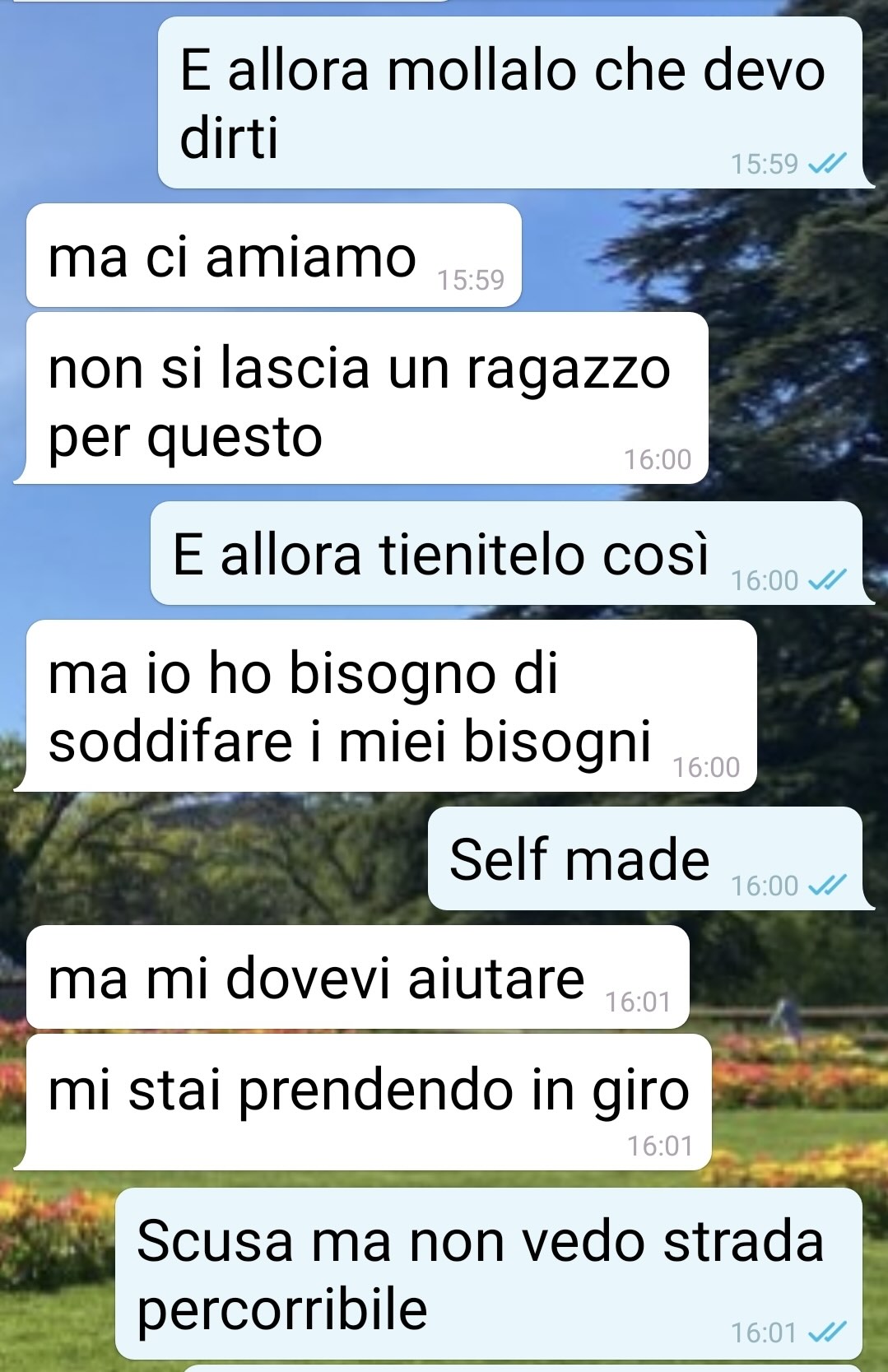This screenshot has height=1372, width=888.
Task: Click double checkmarks on 'percorribile' message
Action: click(826, 1332)
